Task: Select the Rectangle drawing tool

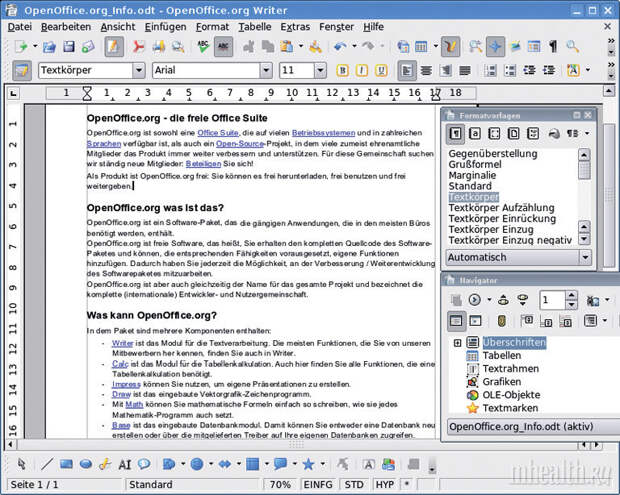Action: (x=66, y=464)
